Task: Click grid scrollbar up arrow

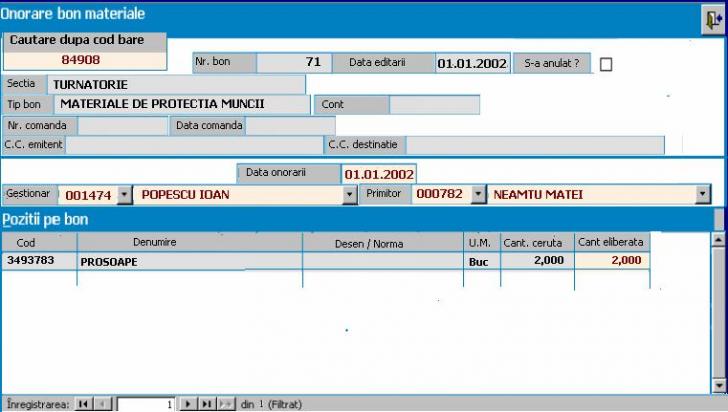Action: (x=717, y=240)
